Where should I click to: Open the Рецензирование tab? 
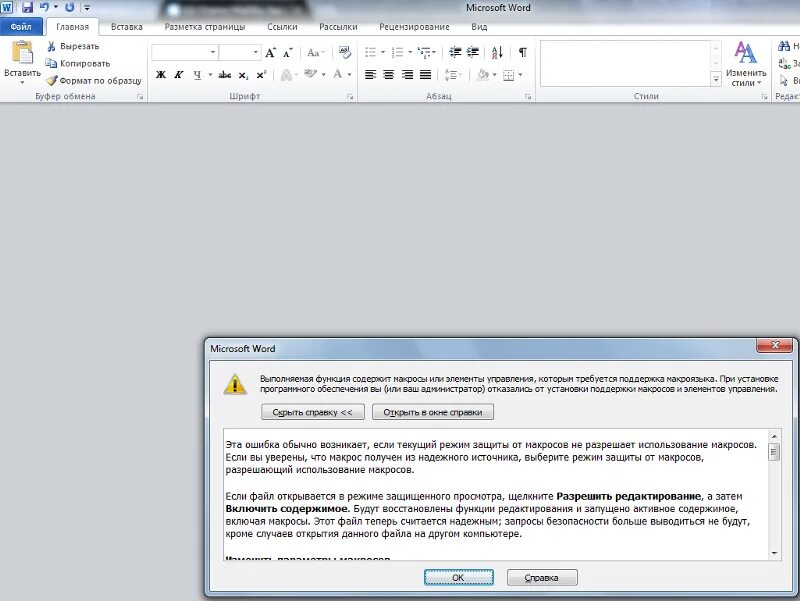click(414, 27)
